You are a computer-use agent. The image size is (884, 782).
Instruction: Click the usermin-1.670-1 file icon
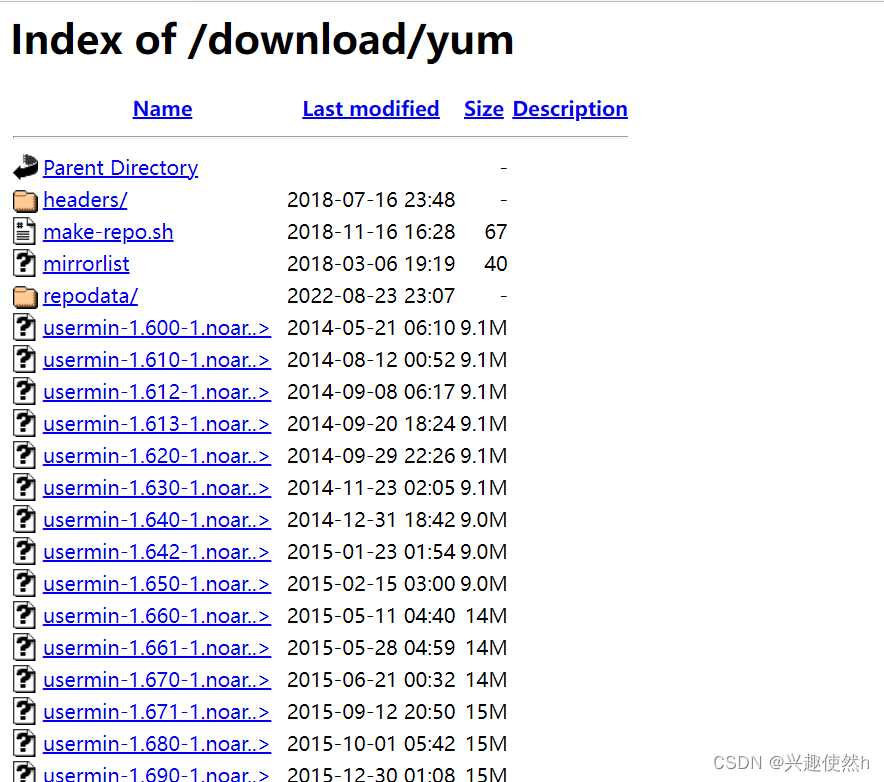pyautogui.click(x=24, y=679)
